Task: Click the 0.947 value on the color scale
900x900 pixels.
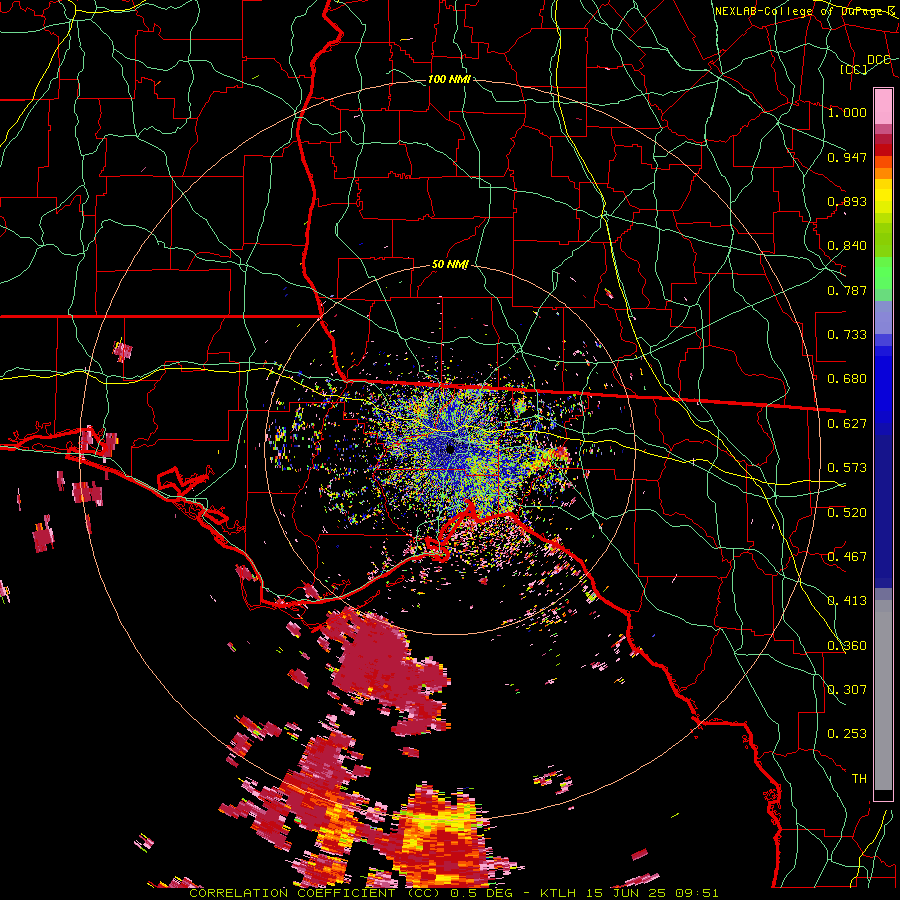Action: point(847,157)
